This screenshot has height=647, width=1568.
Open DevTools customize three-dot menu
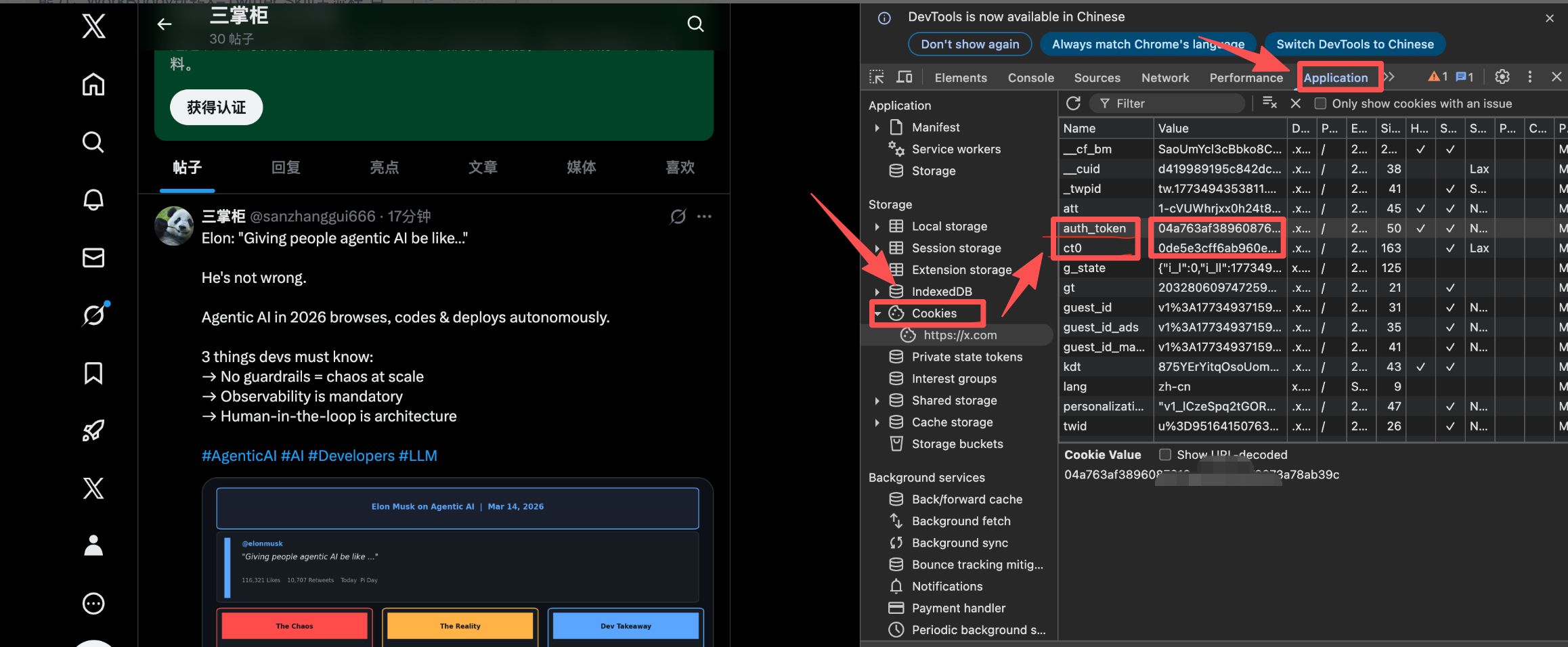click(1530, 77)
